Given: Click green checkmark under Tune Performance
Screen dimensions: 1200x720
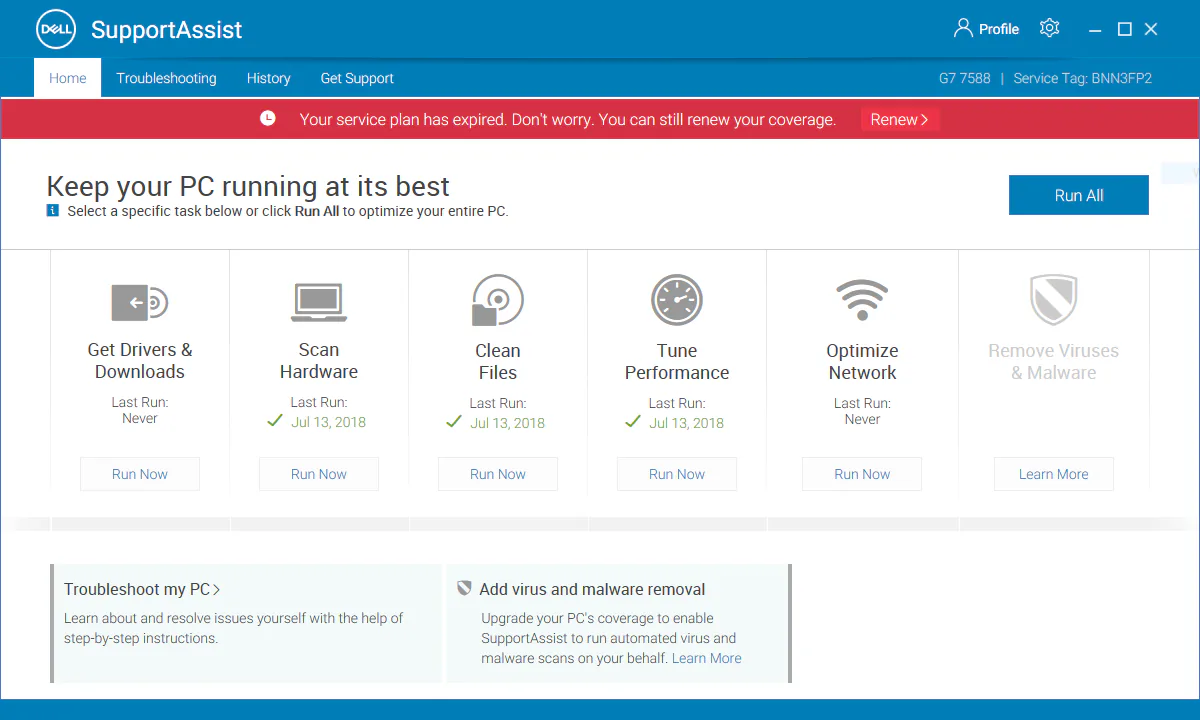Looking at the screenshot, I should tap(632, 422).
